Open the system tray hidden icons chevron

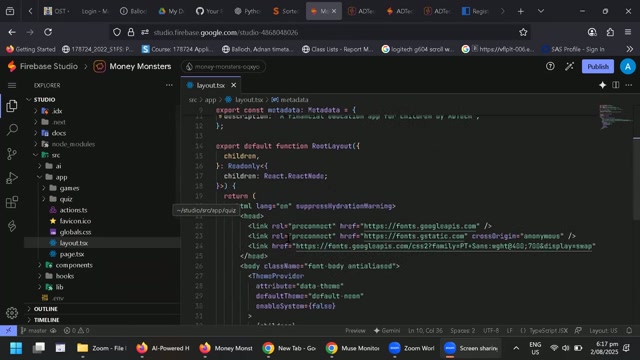[516, 348]
